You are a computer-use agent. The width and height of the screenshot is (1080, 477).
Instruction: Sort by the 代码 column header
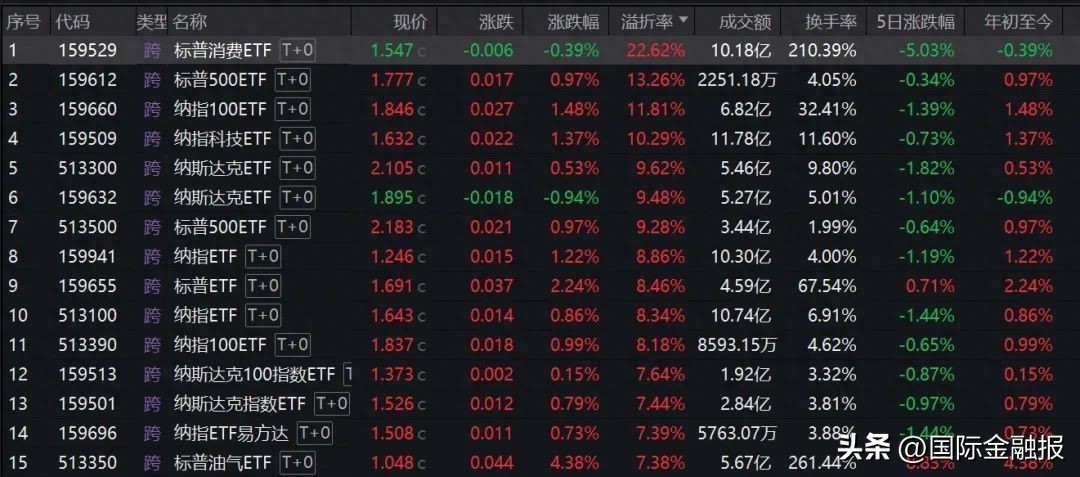point(72,21)
